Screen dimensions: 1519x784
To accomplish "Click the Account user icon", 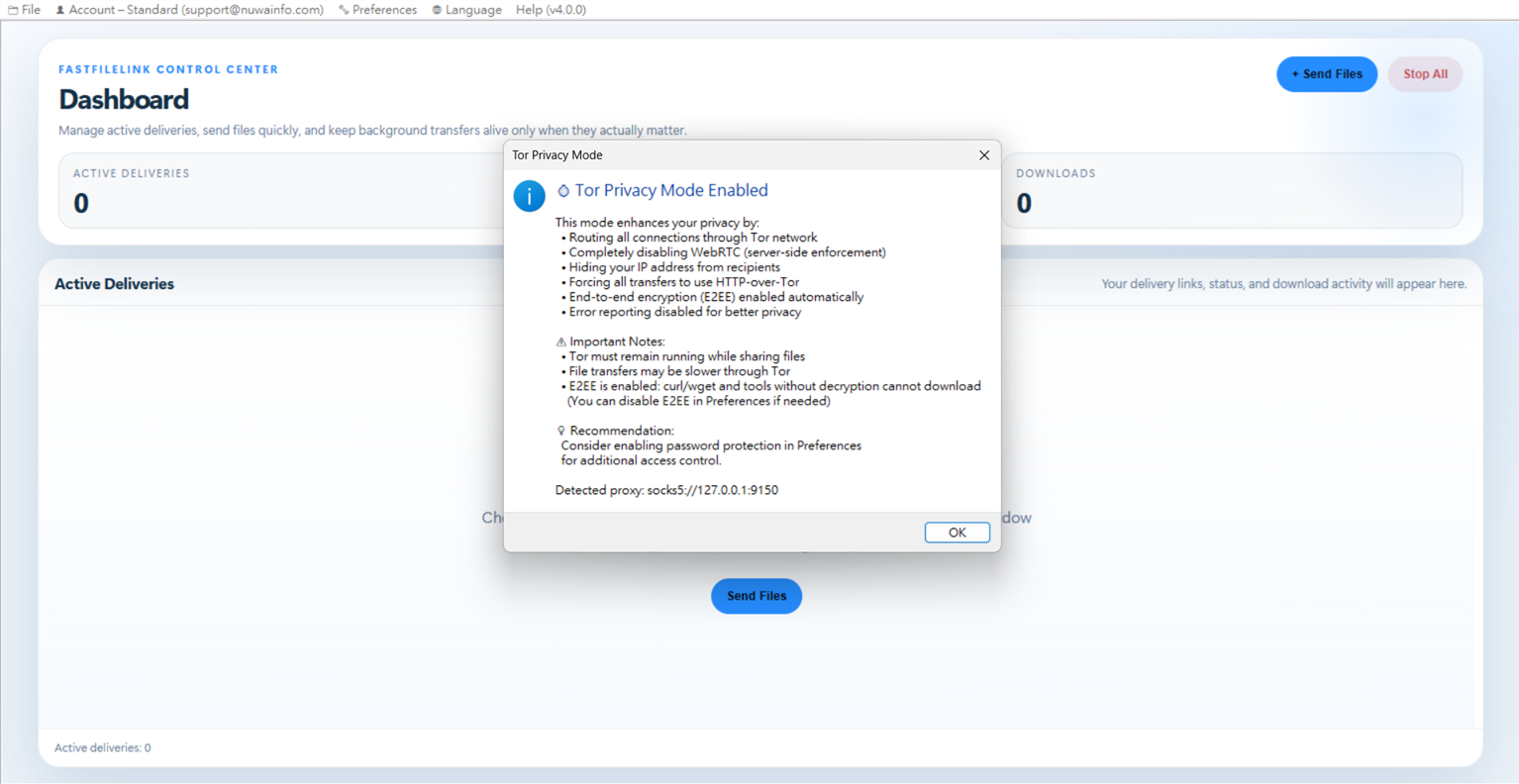I will click(x=60, y=10).
